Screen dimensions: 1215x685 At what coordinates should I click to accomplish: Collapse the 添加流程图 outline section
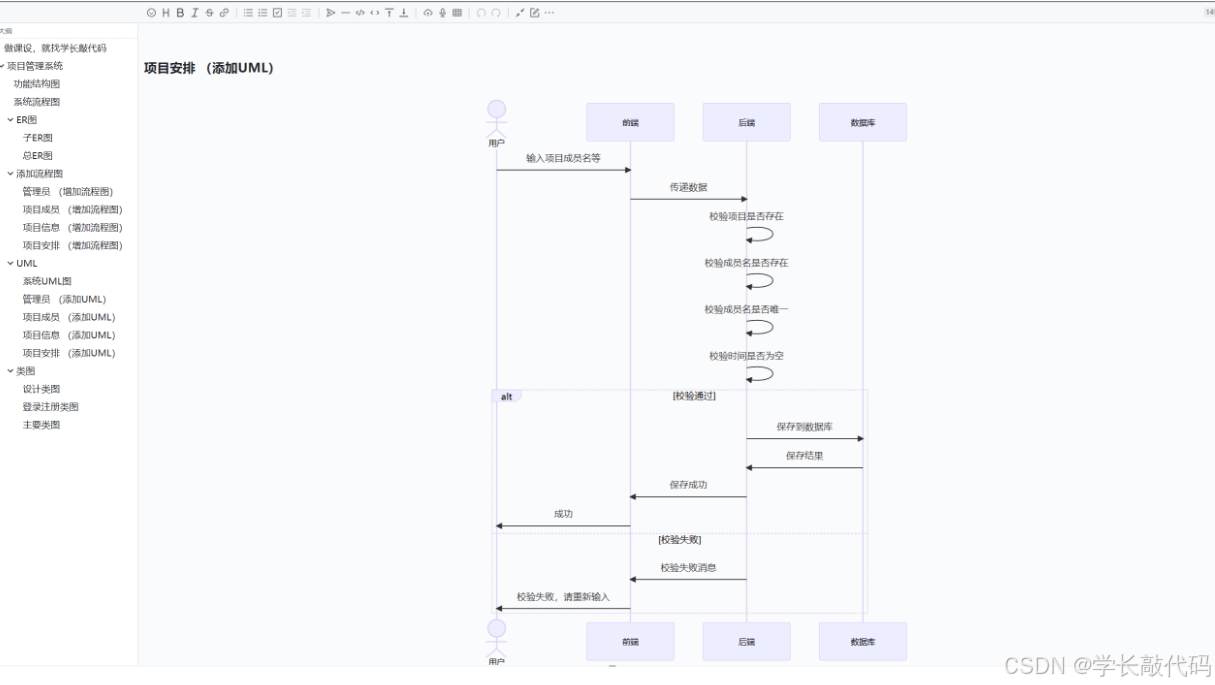tap(11, 174)
